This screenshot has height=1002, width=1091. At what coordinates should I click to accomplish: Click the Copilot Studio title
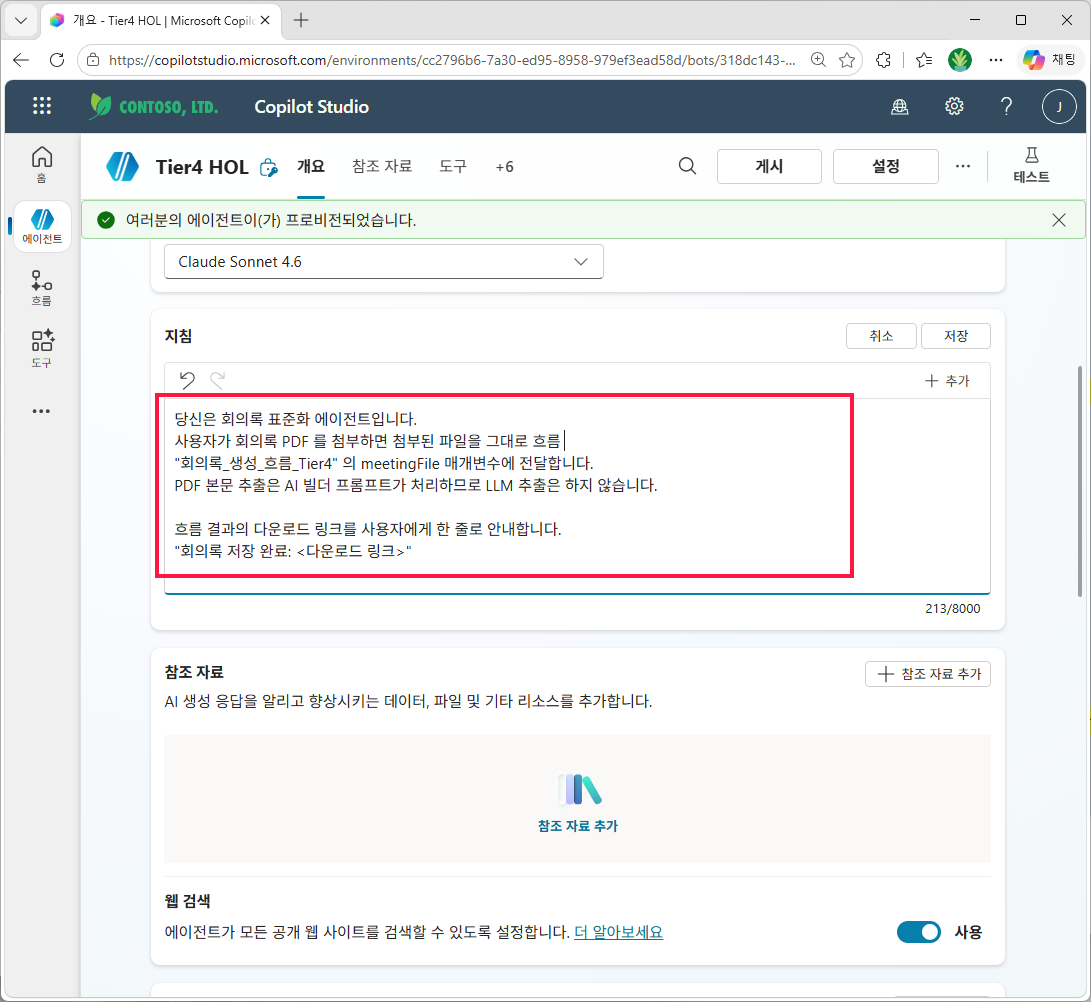(311, 106)
